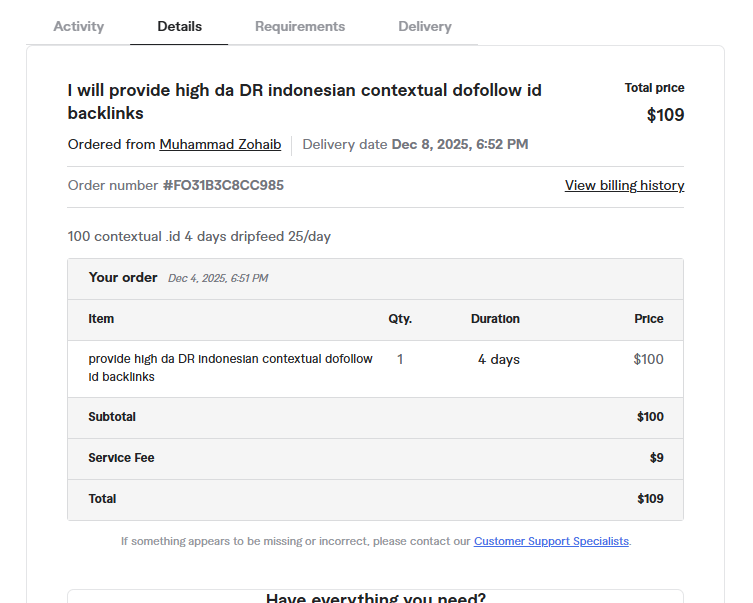Image resolution: width=753 pixels, height=603 pixels.
Task: Go to the Delivery tab
Action: click(x=424, y=27)
